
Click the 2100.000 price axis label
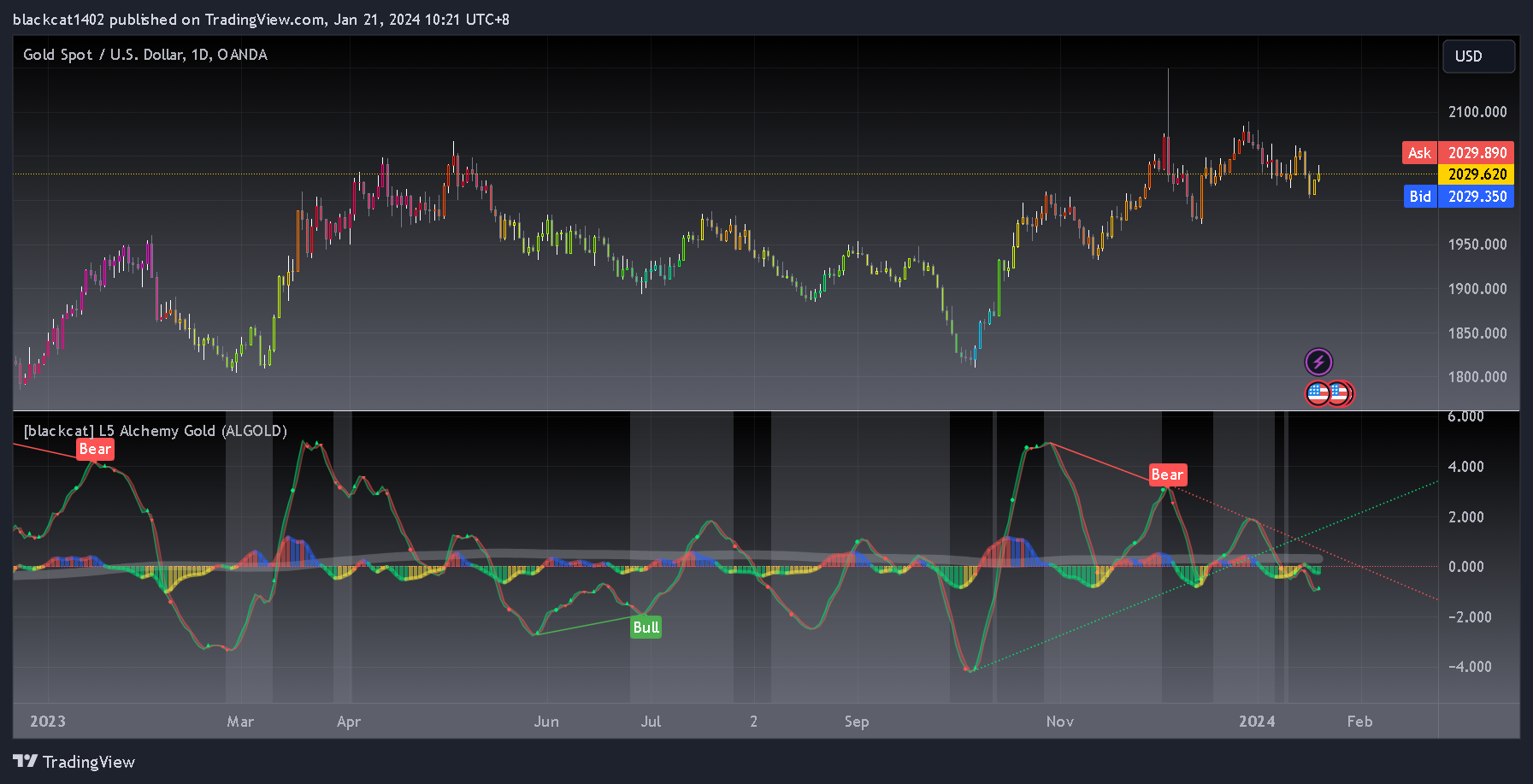[x=1477, y=112]
